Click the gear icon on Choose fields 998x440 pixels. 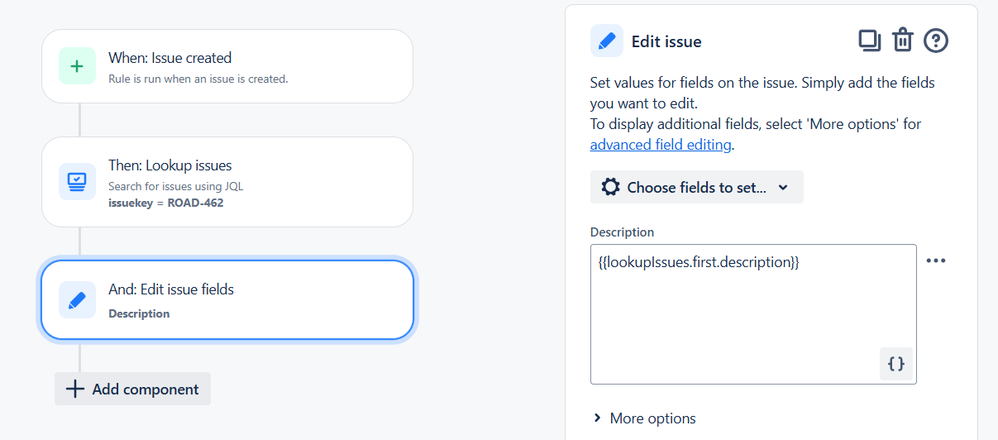click(x=610, y=187)
